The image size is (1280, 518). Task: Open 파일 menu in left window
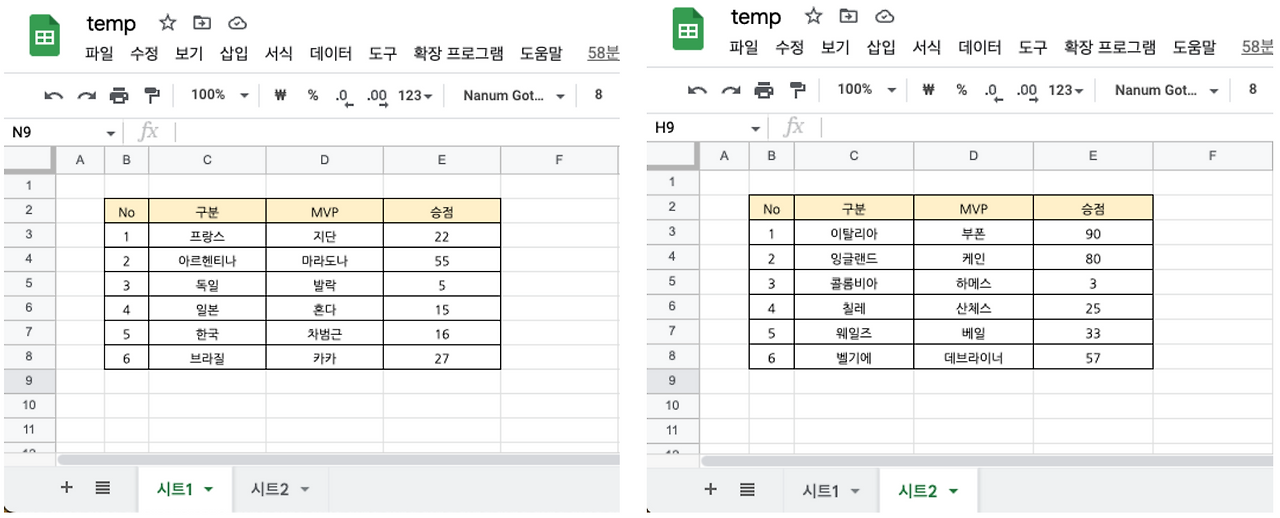click(x=99, y=54)
